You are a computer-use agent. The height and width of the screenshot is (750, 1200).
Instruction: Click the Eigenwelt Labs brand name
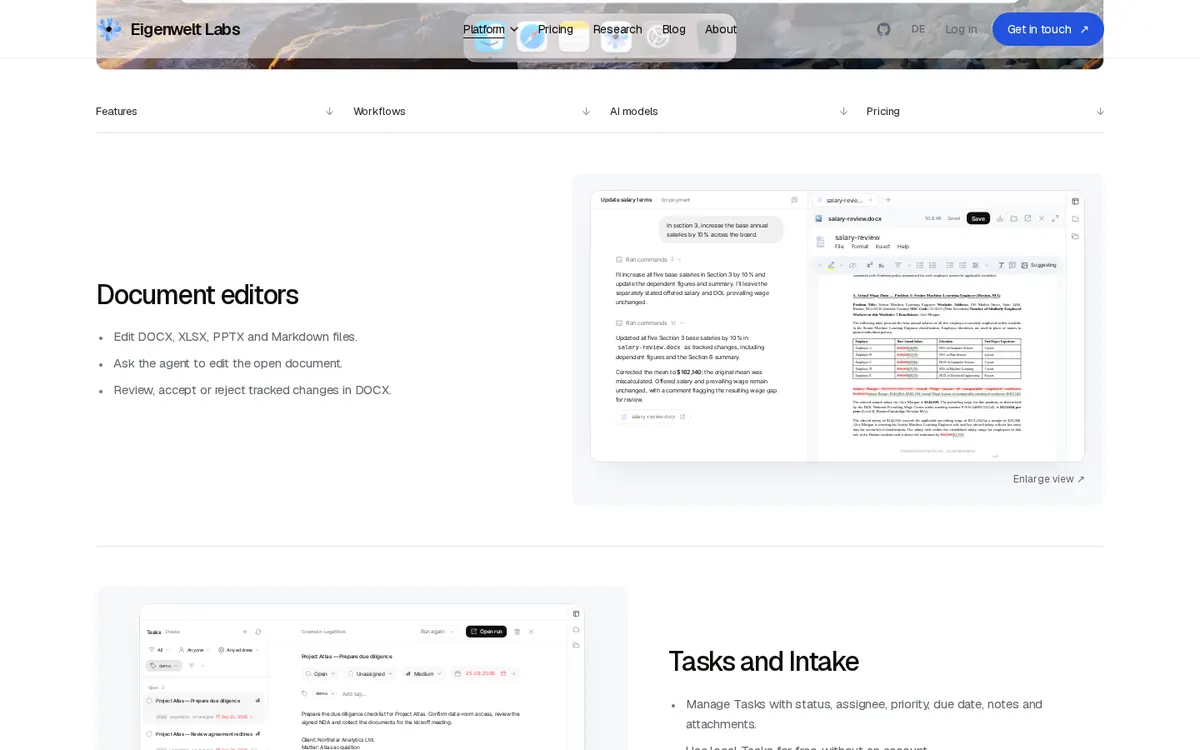pyautogui.click(x=185, y=29)
